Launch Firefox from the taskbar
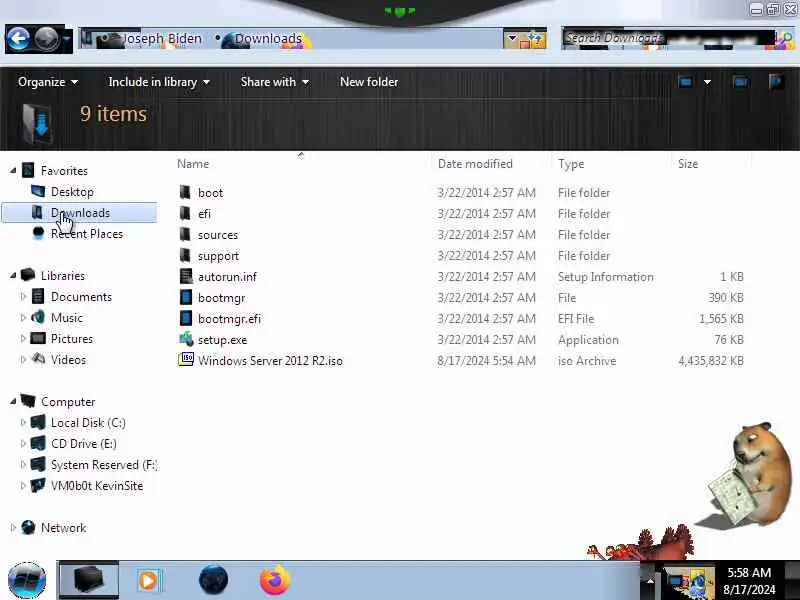 tap(274, 580)
